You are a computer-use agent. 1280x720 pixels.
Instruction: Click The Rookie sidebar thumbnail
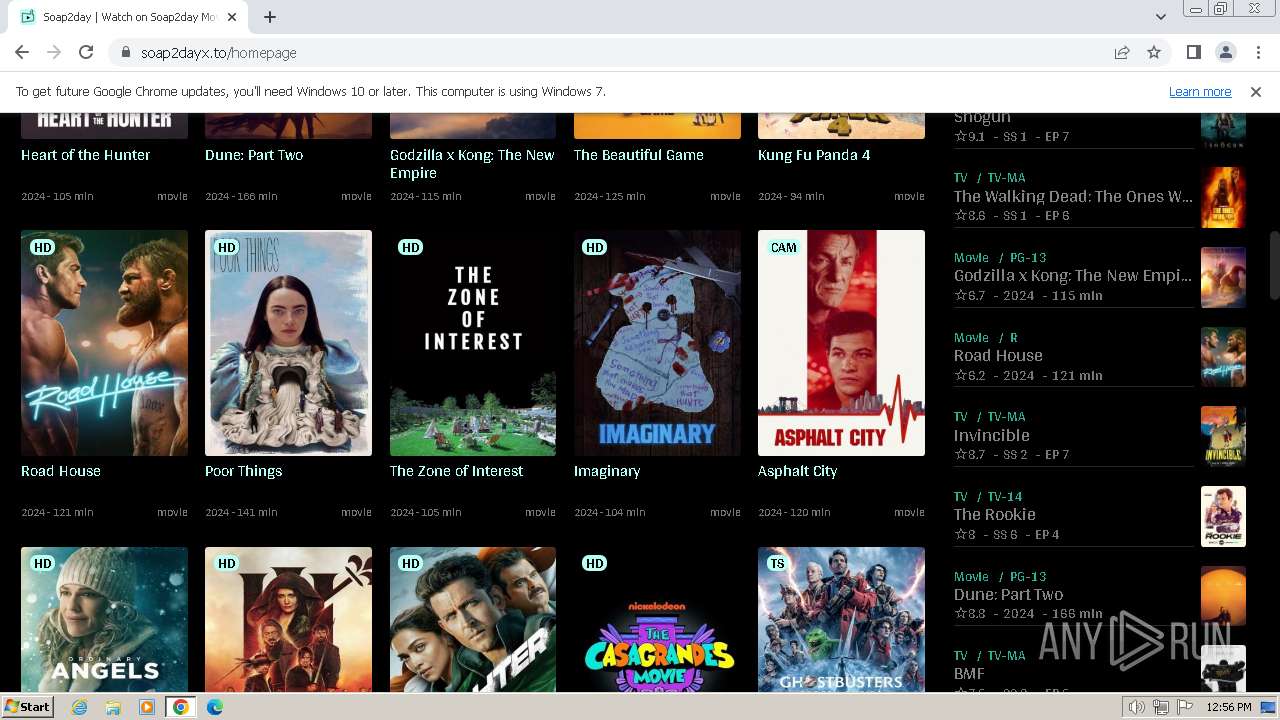pos(1223,516)
